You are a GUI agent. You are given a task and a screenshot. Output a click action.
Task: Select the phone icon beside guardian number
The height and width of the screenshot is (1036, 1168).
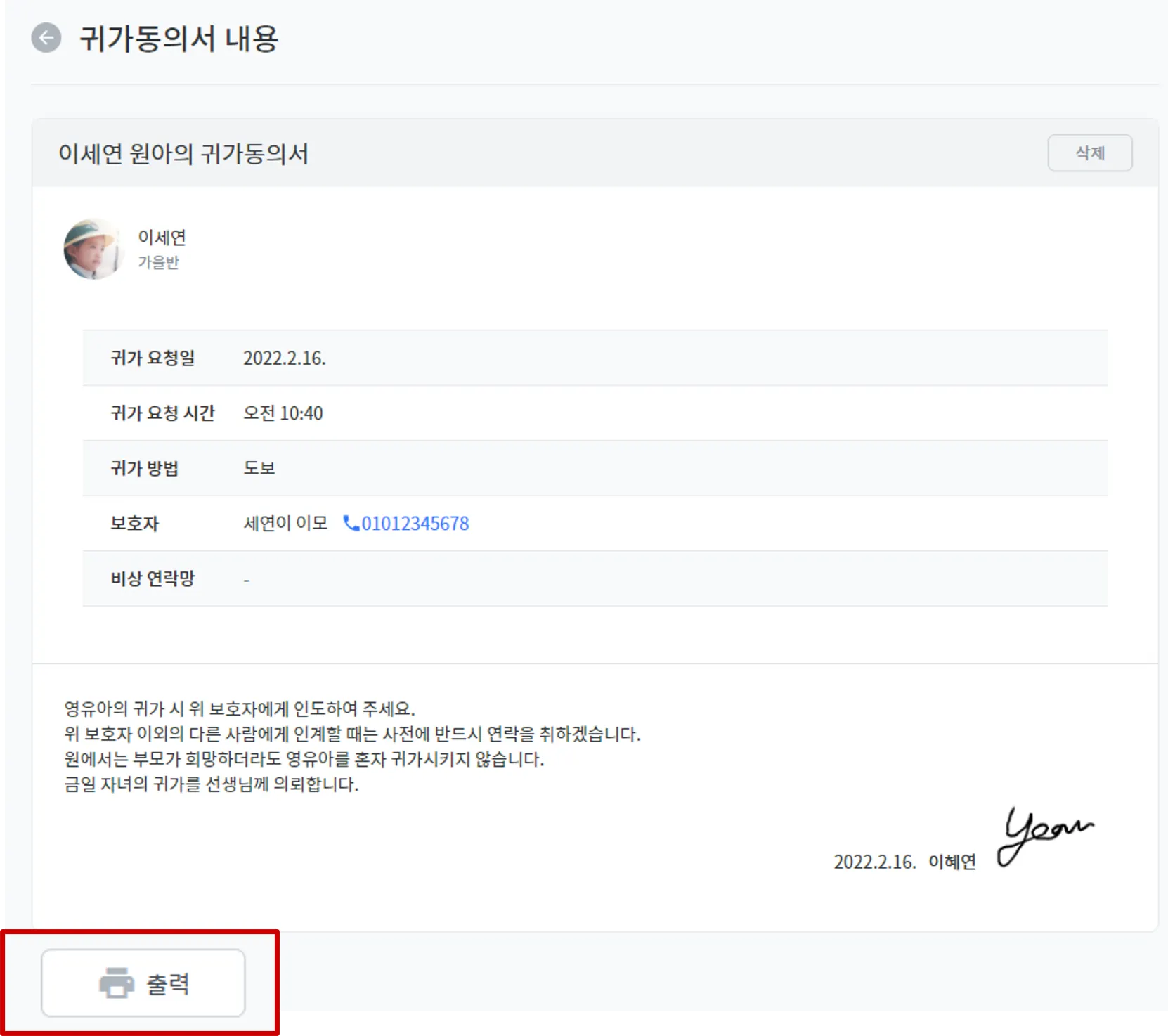pyautogui.click(x=351, y=524)
